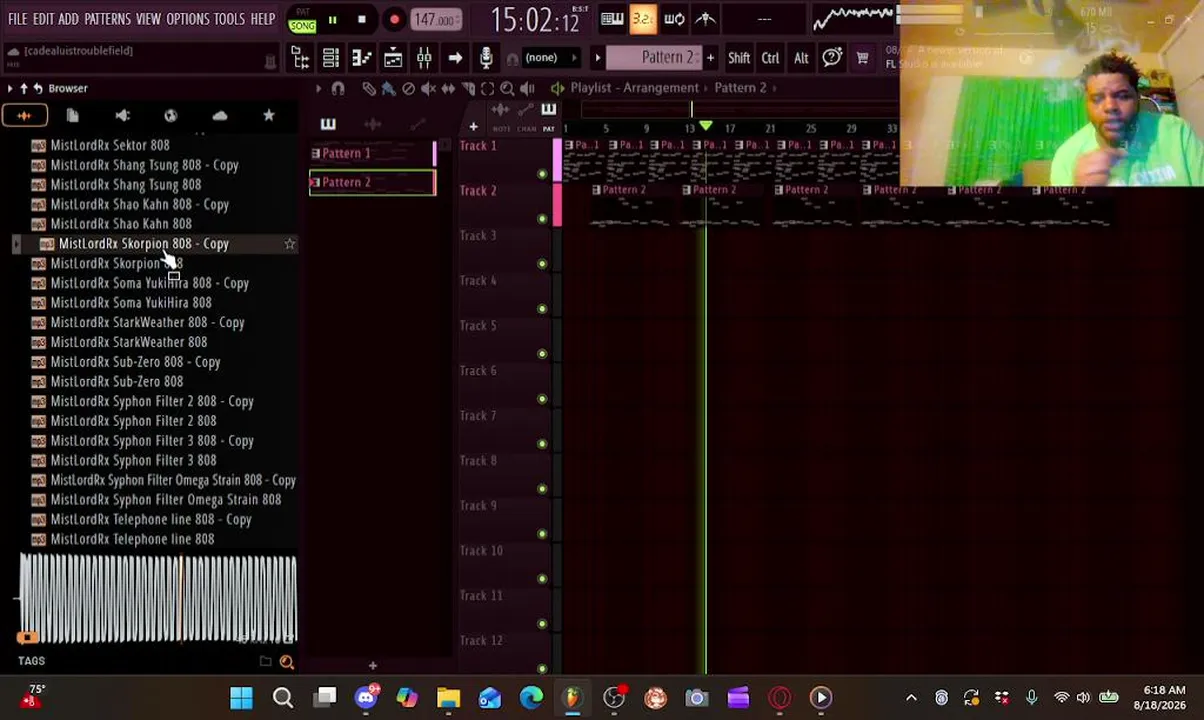Expand MistLordRx Skorpion 808 - Copy item

(x=15, y=244)
